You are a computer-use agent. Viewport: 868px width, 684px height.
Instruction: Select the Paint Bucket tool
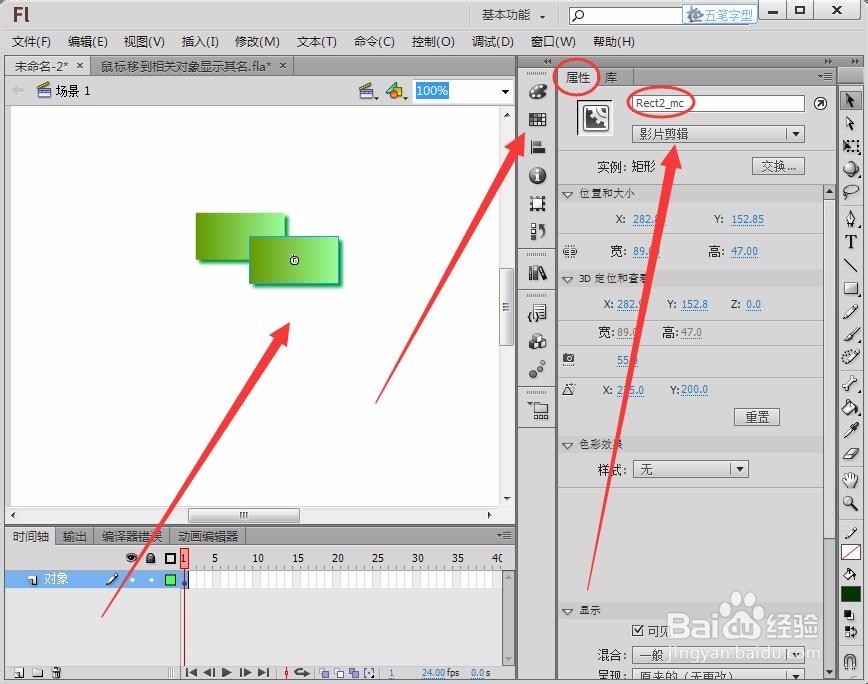pyautogui.click(x=851, y=407)
